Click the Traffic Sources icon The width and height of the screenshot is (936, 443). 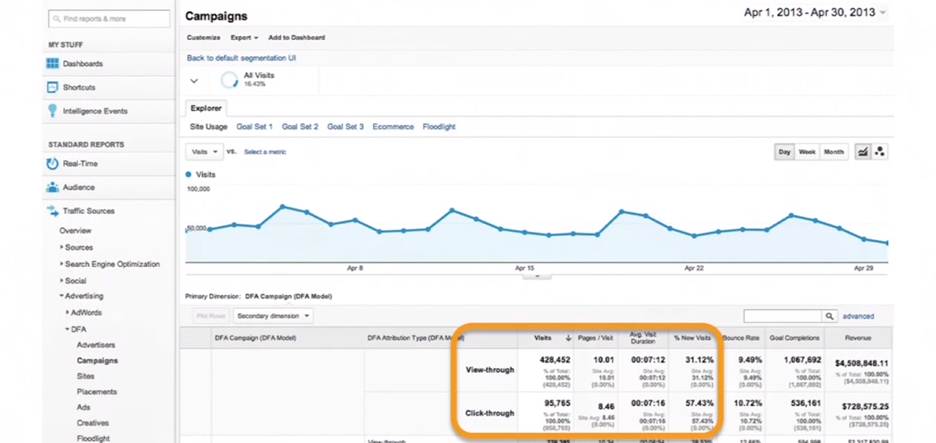[54, 211]
